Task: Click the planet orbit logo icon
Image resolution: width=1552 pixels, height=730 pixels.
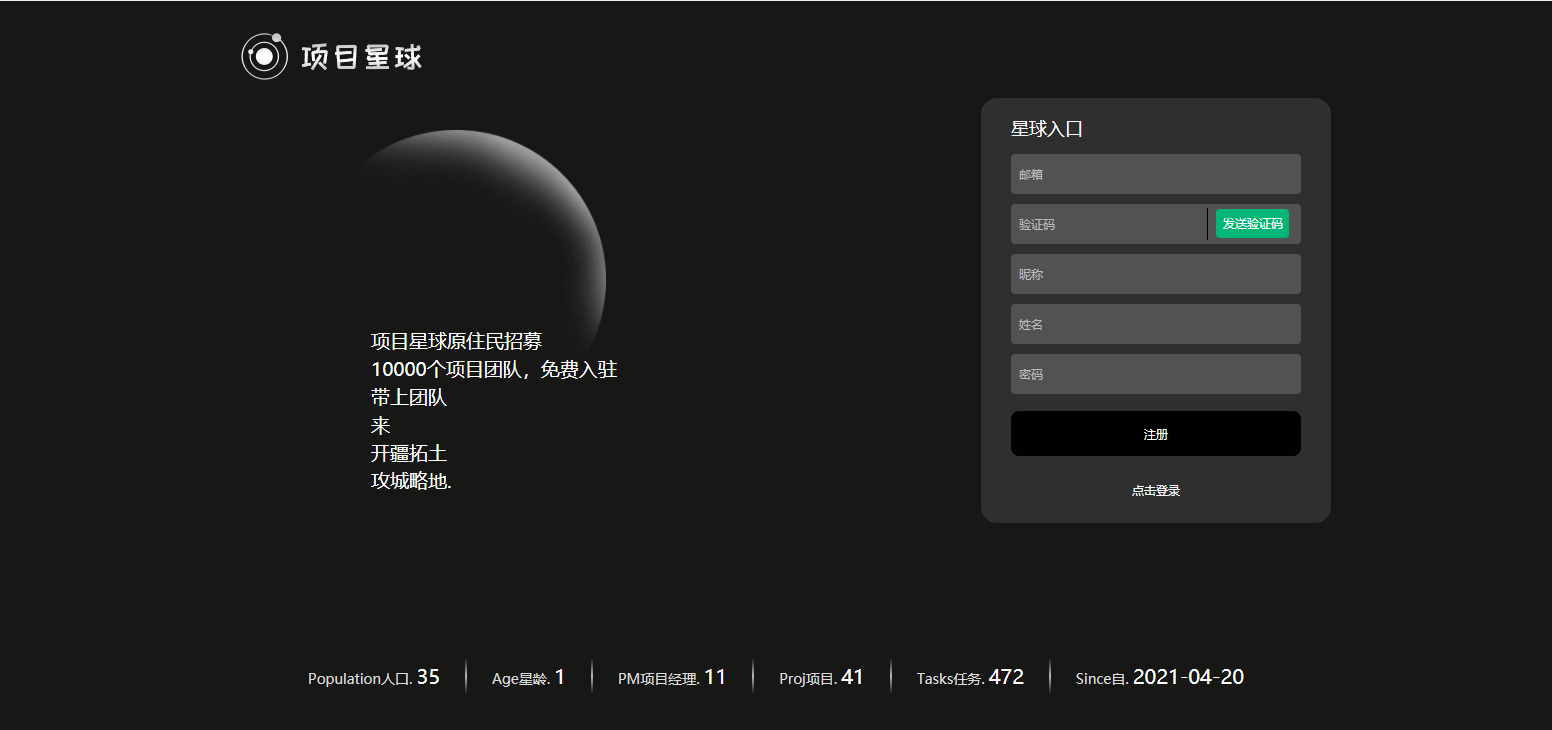Action: (263, 56)
